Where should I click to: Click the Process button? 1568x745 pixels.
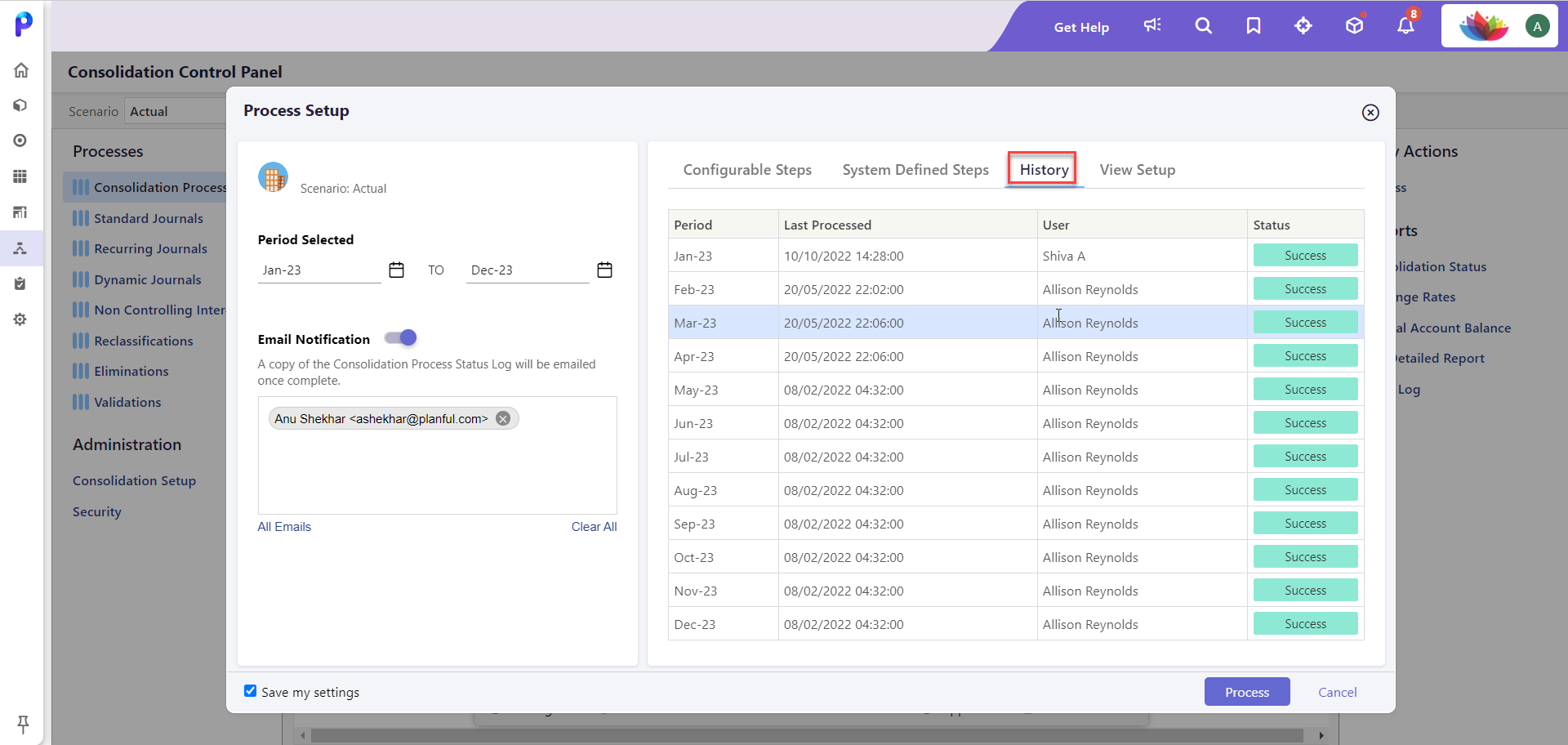click(1247, 692)
